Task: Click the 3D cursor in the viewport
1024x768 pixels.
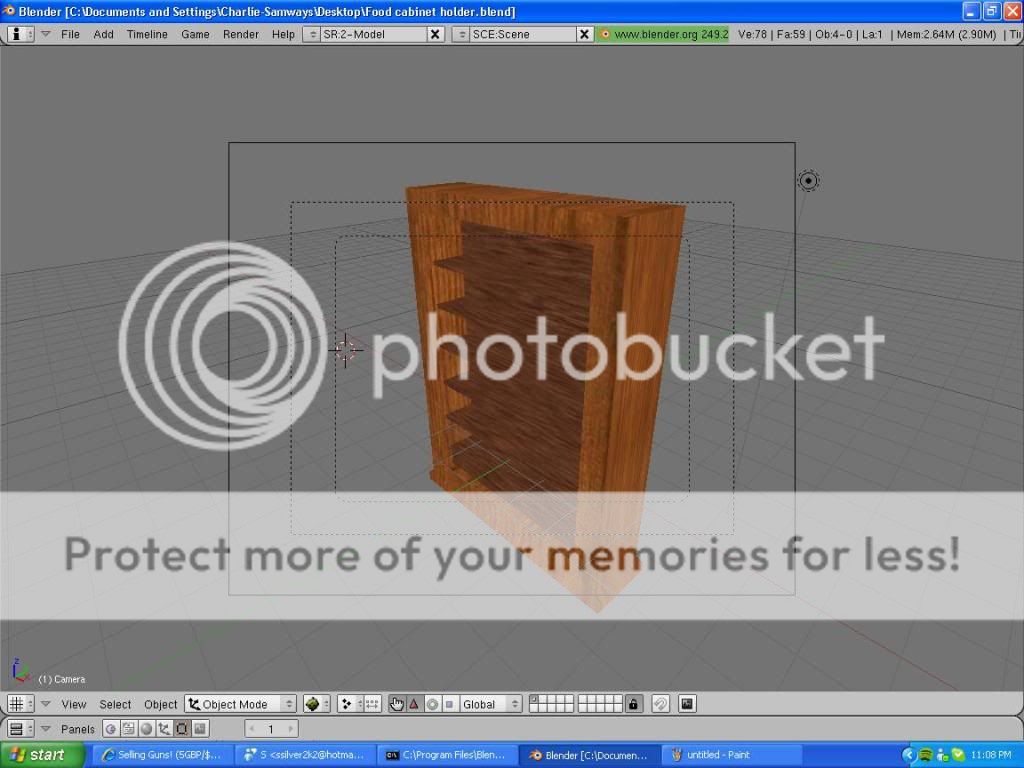Action: click(345, 350)
